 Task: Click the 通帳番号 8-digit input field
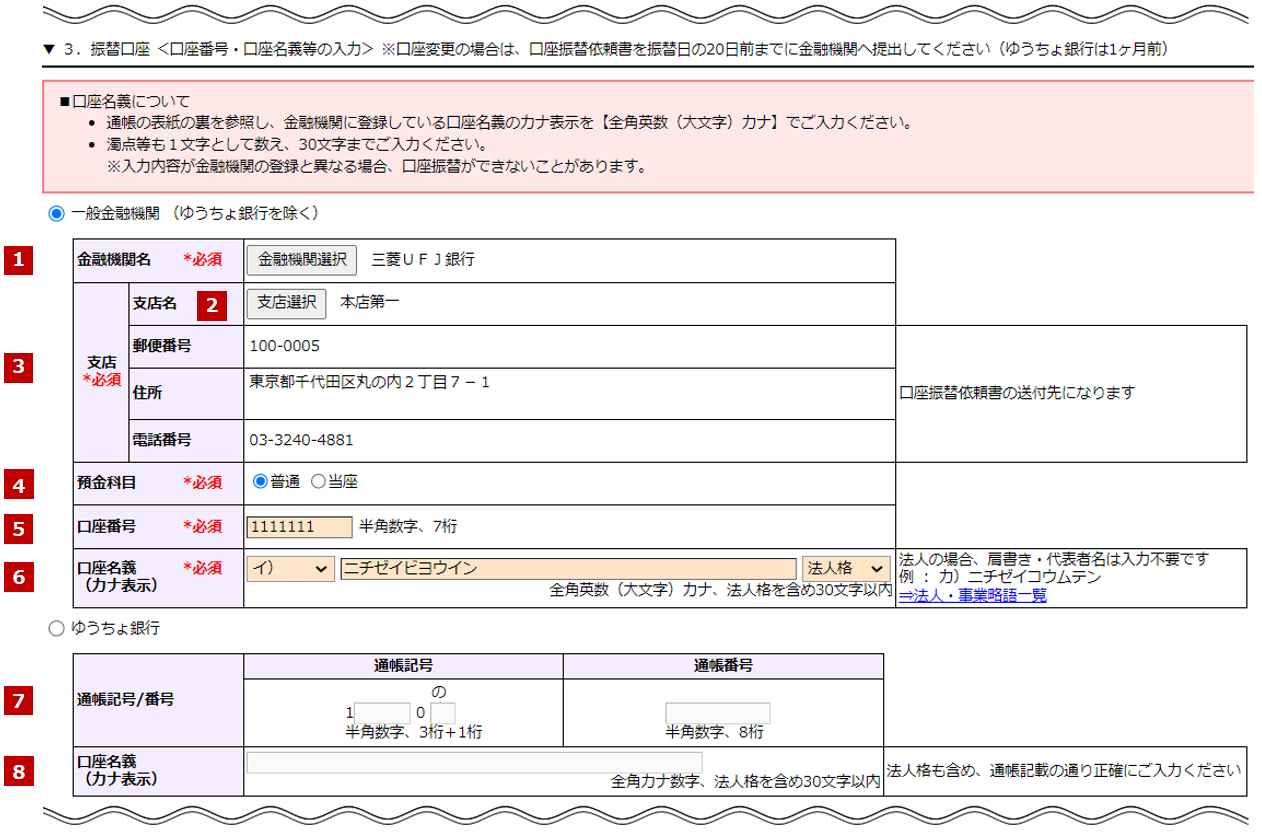pos(717,713)
